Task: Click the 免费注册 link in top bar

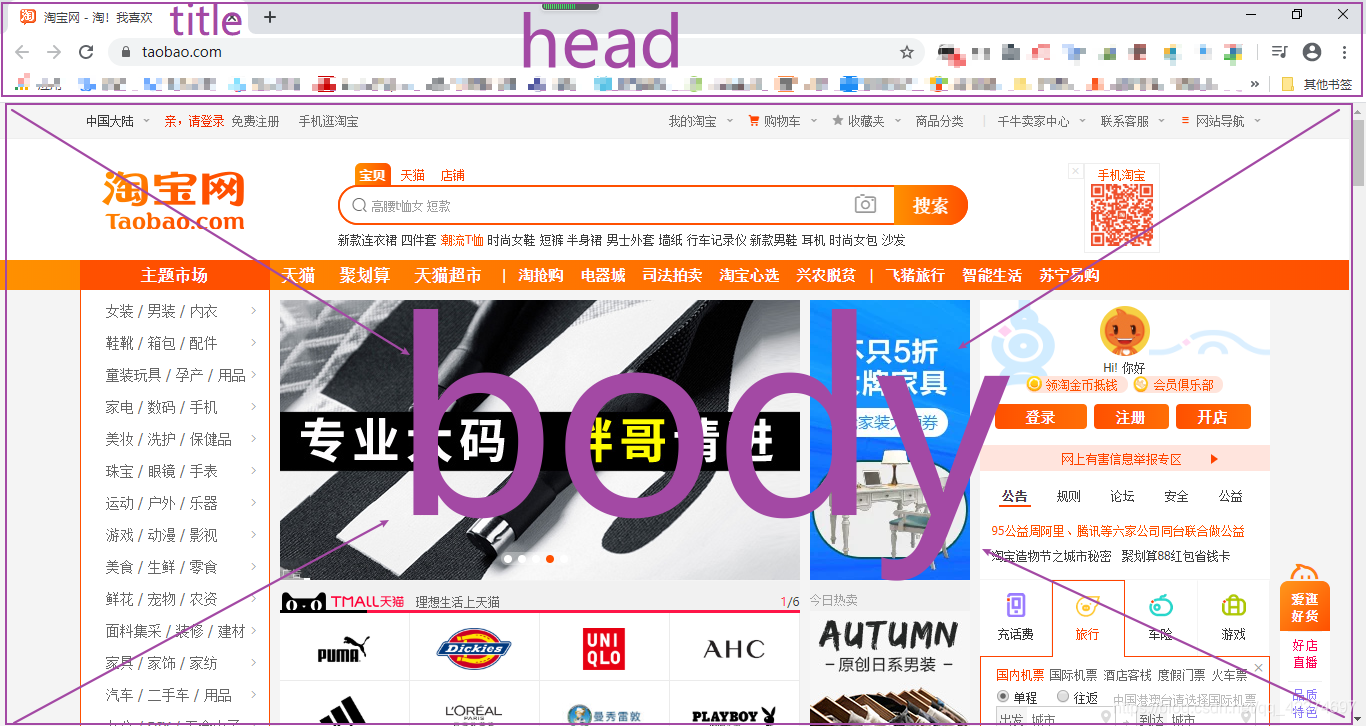Action: (255, 121)
